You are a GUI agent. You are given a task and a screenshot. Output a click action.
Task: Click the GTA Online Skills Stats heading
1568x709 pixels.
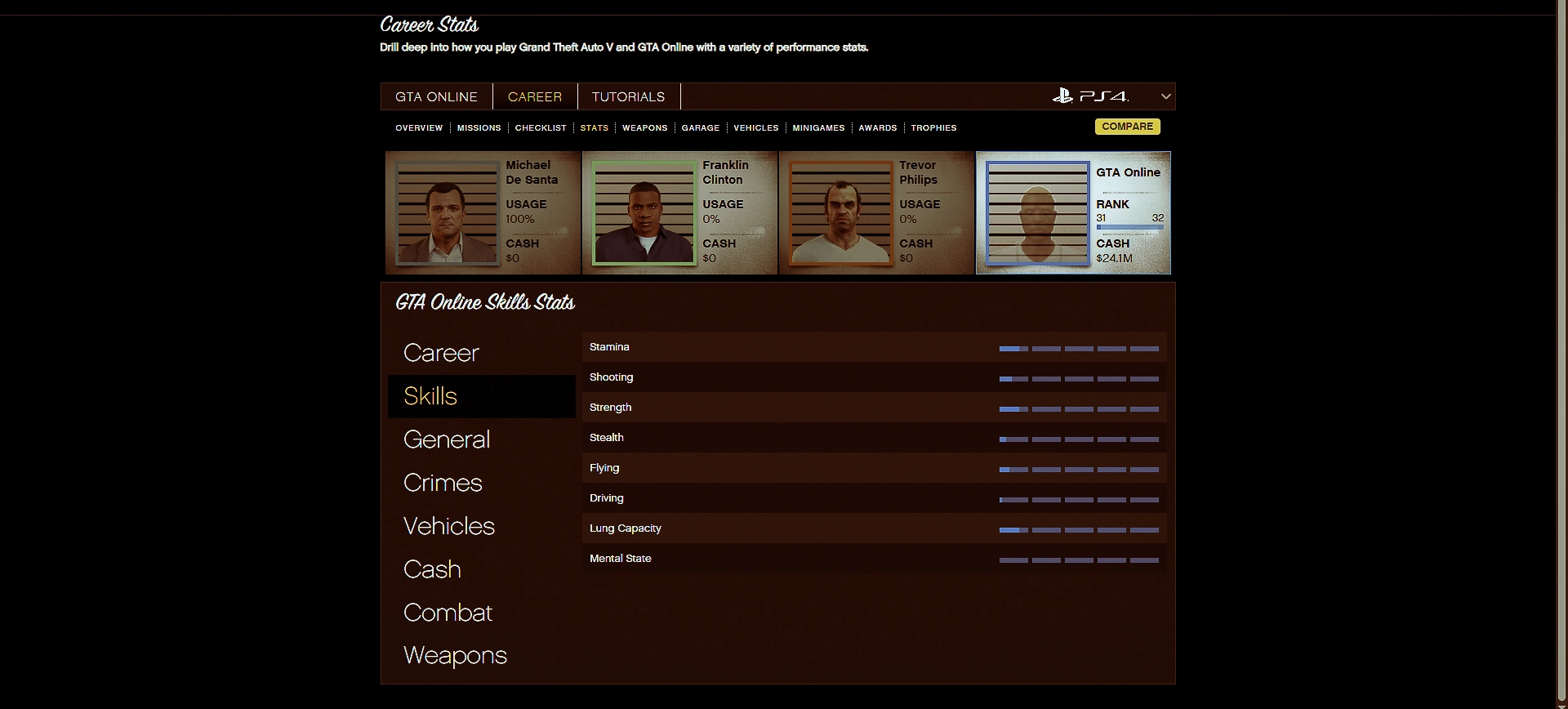(x=485, y=302)
